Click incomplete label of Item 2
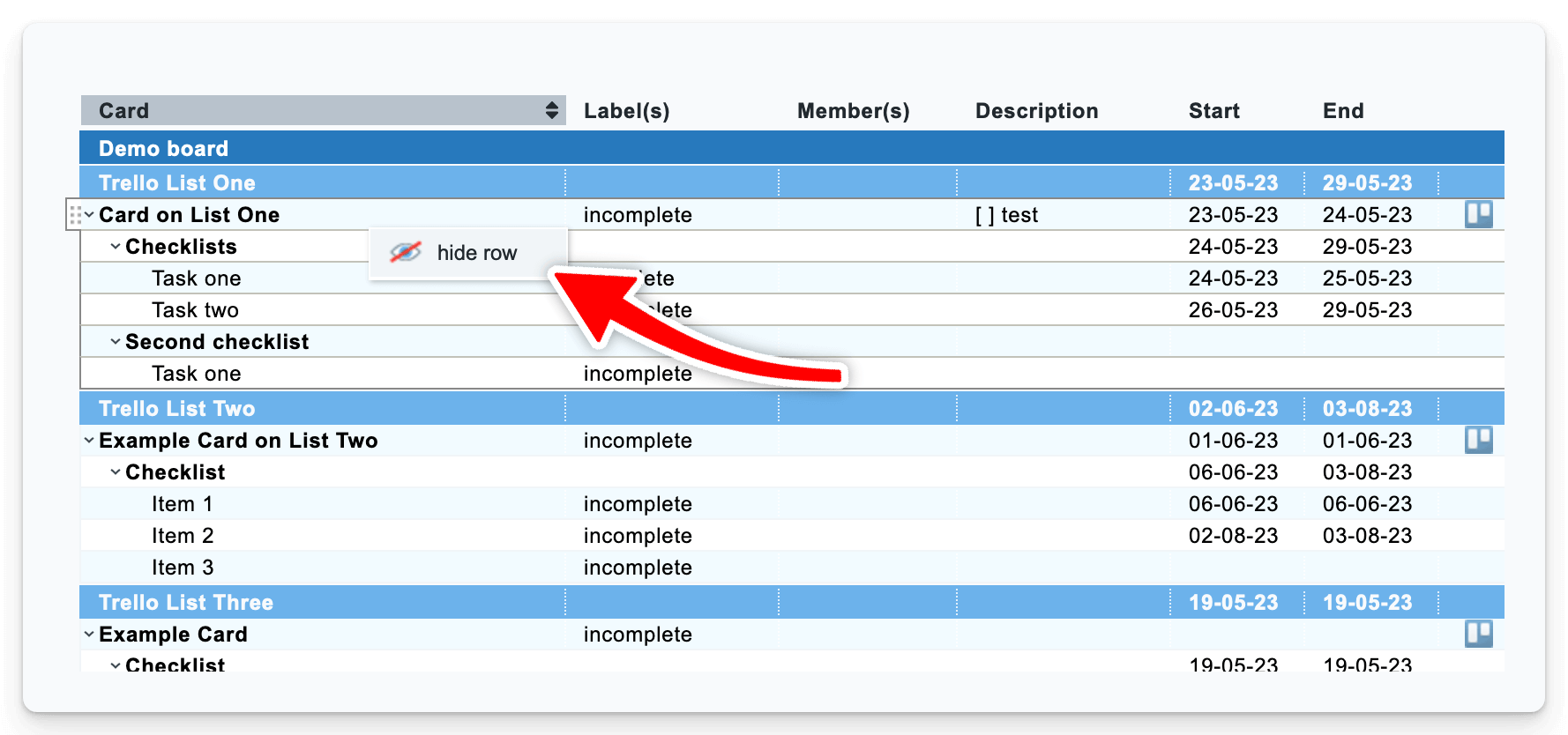 (638, 536)
